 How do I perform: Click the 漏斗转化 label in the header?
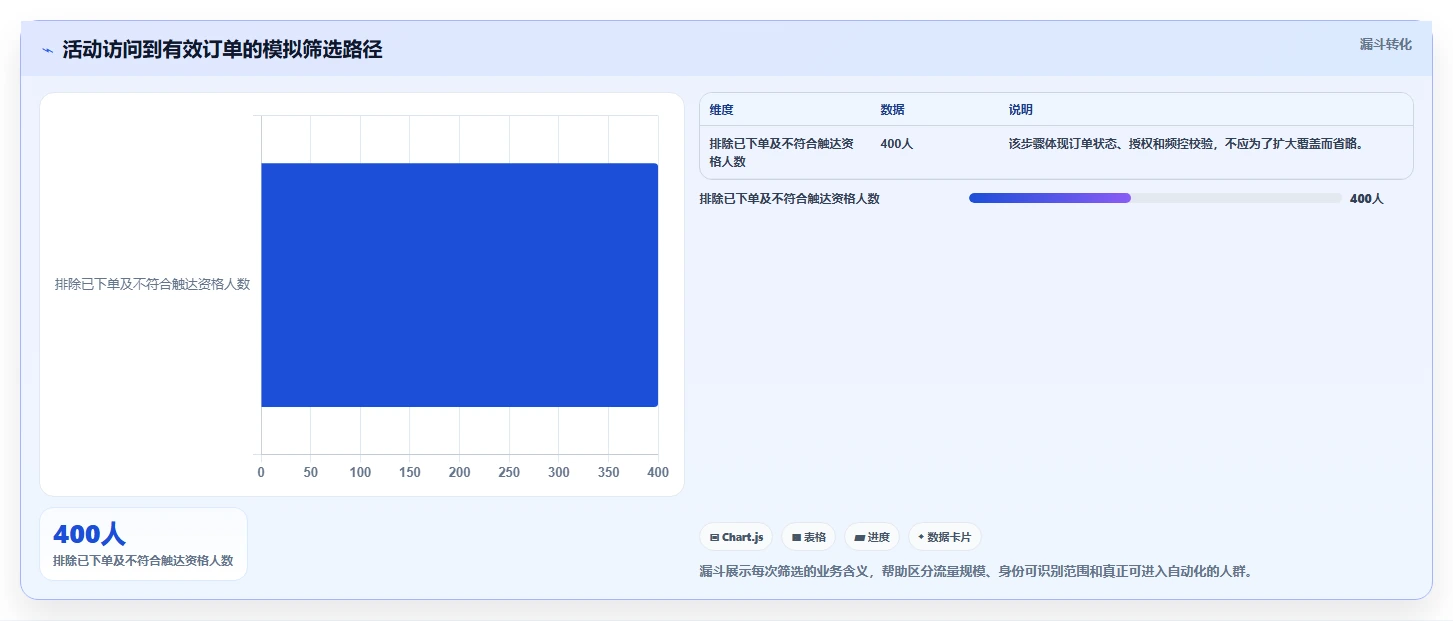click(1385, 44)
